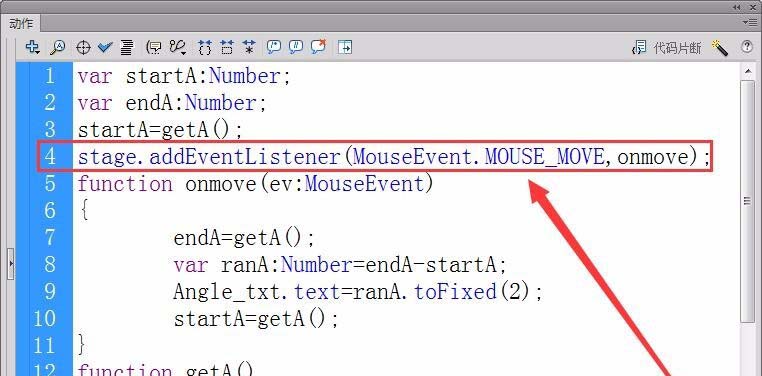This screenshot has height=376, width=762.
Task: Select the 动作 tab
Action: click(21, 23)
